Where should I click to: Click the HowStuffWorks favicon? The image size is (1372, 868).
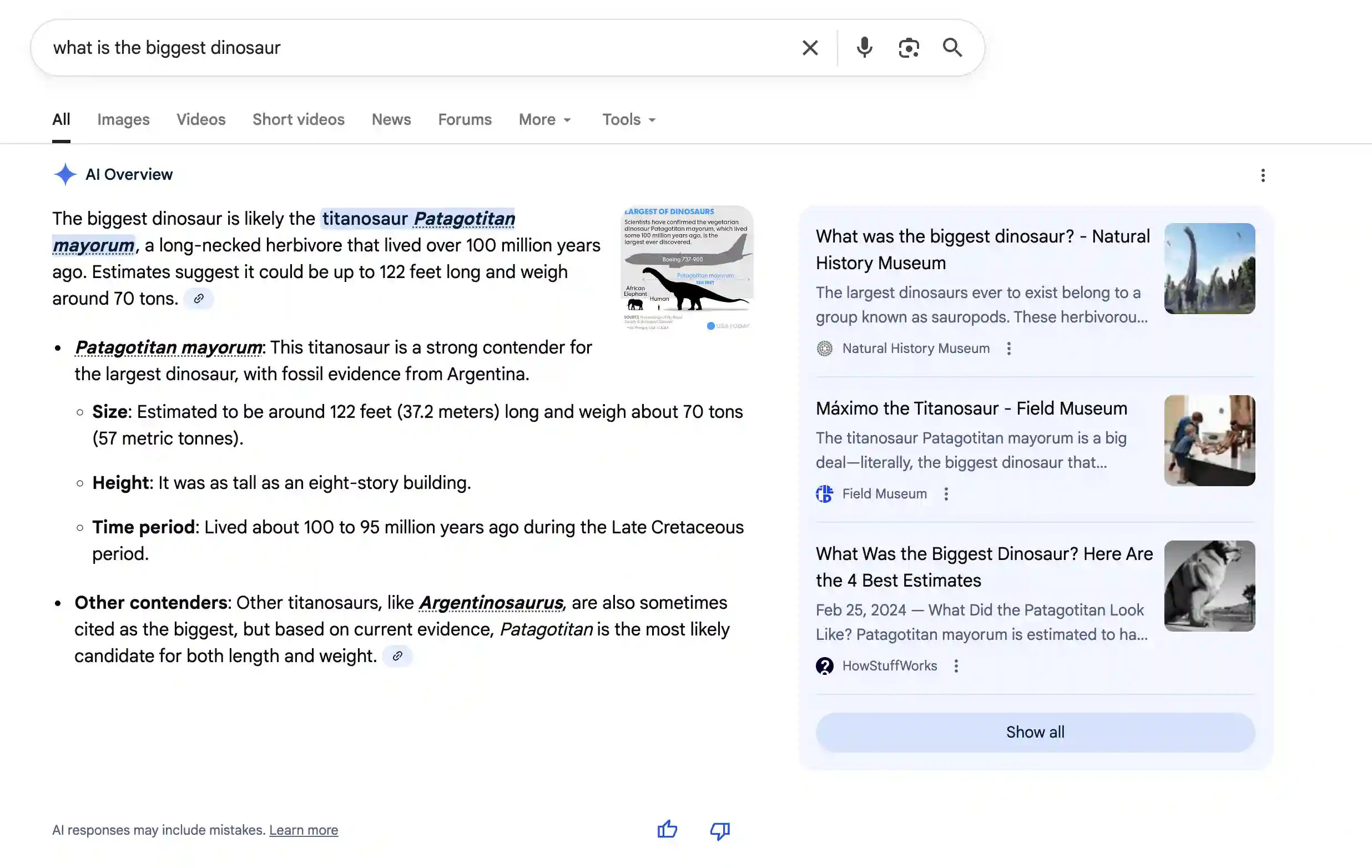click(824, 666)
